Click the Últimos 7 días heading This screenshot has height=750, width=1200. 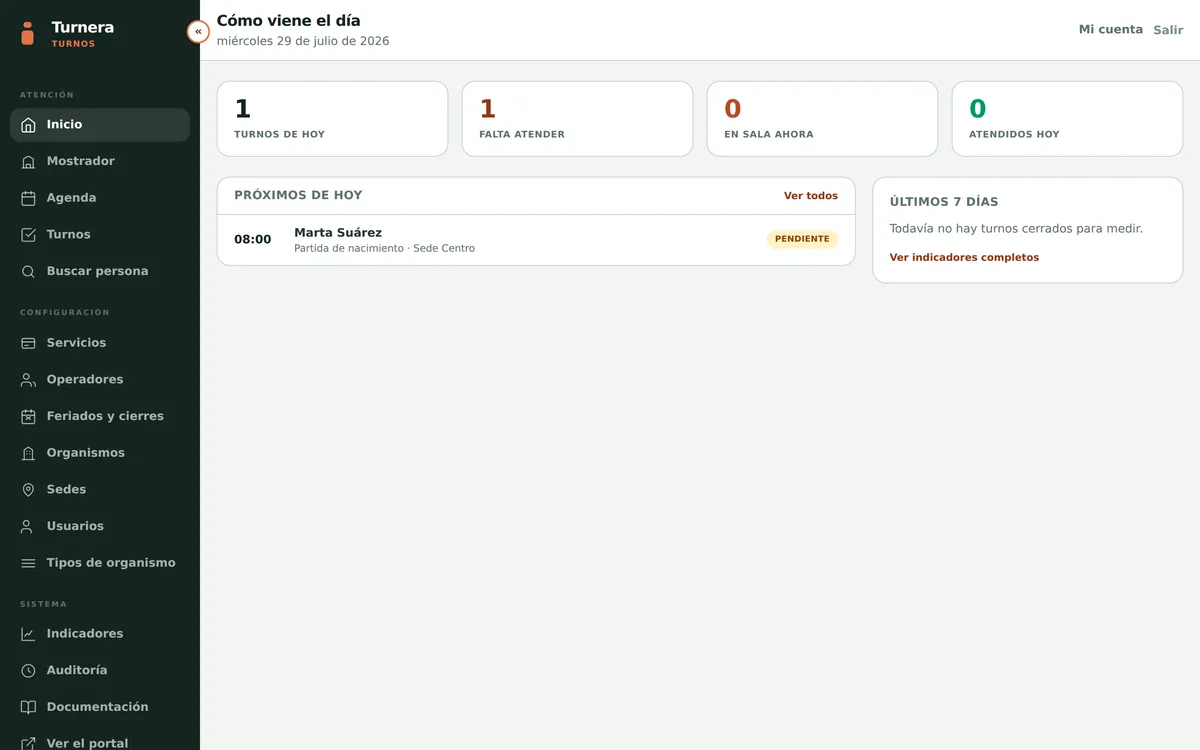pos(944,202)
